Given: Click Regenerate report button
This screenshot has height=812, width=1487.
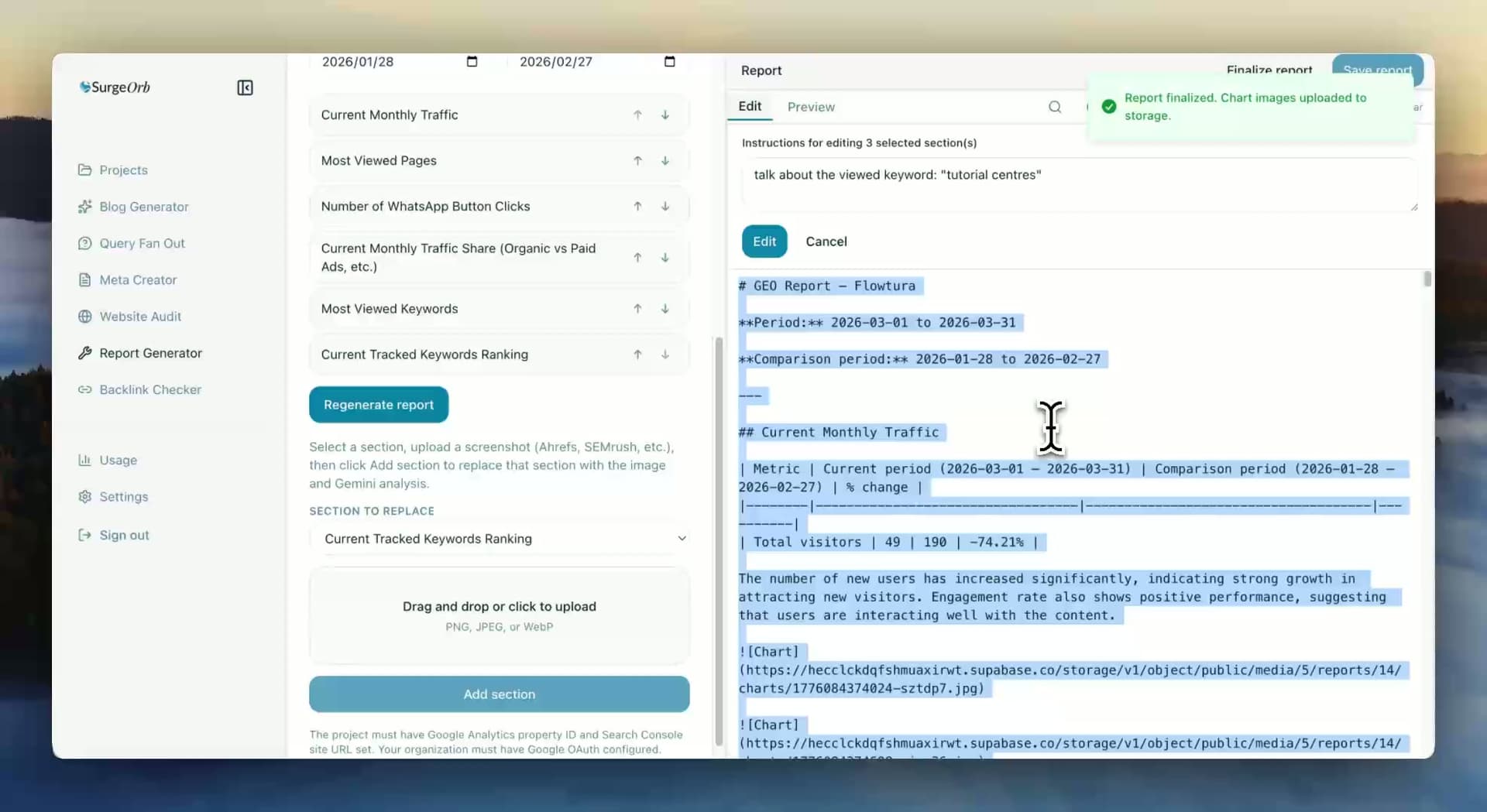Looking at the screenshot, I should pyautogui.click(x=378, y=405).
